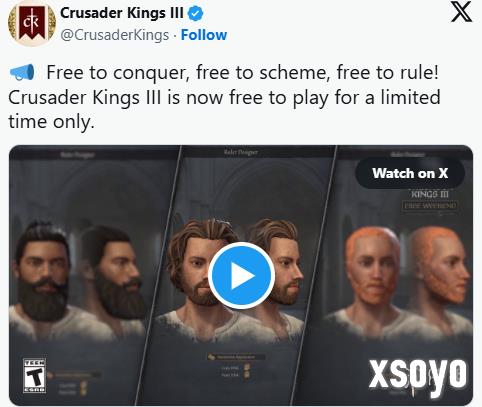Open the X logo in the corner
Screen dimensions: 482x407
[461, 12]
